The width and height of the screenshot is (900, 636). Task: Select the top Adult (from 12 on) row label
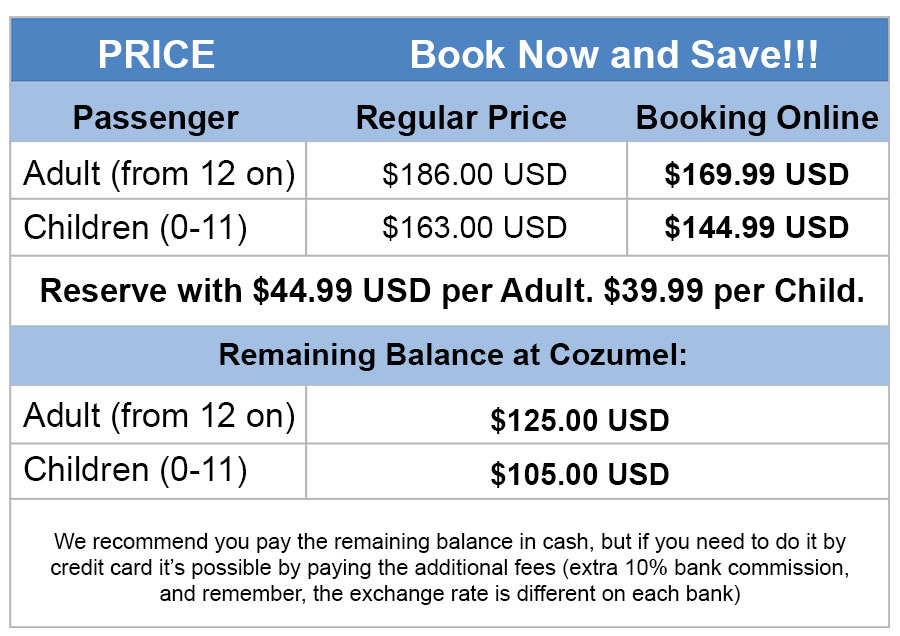point(159,174)
